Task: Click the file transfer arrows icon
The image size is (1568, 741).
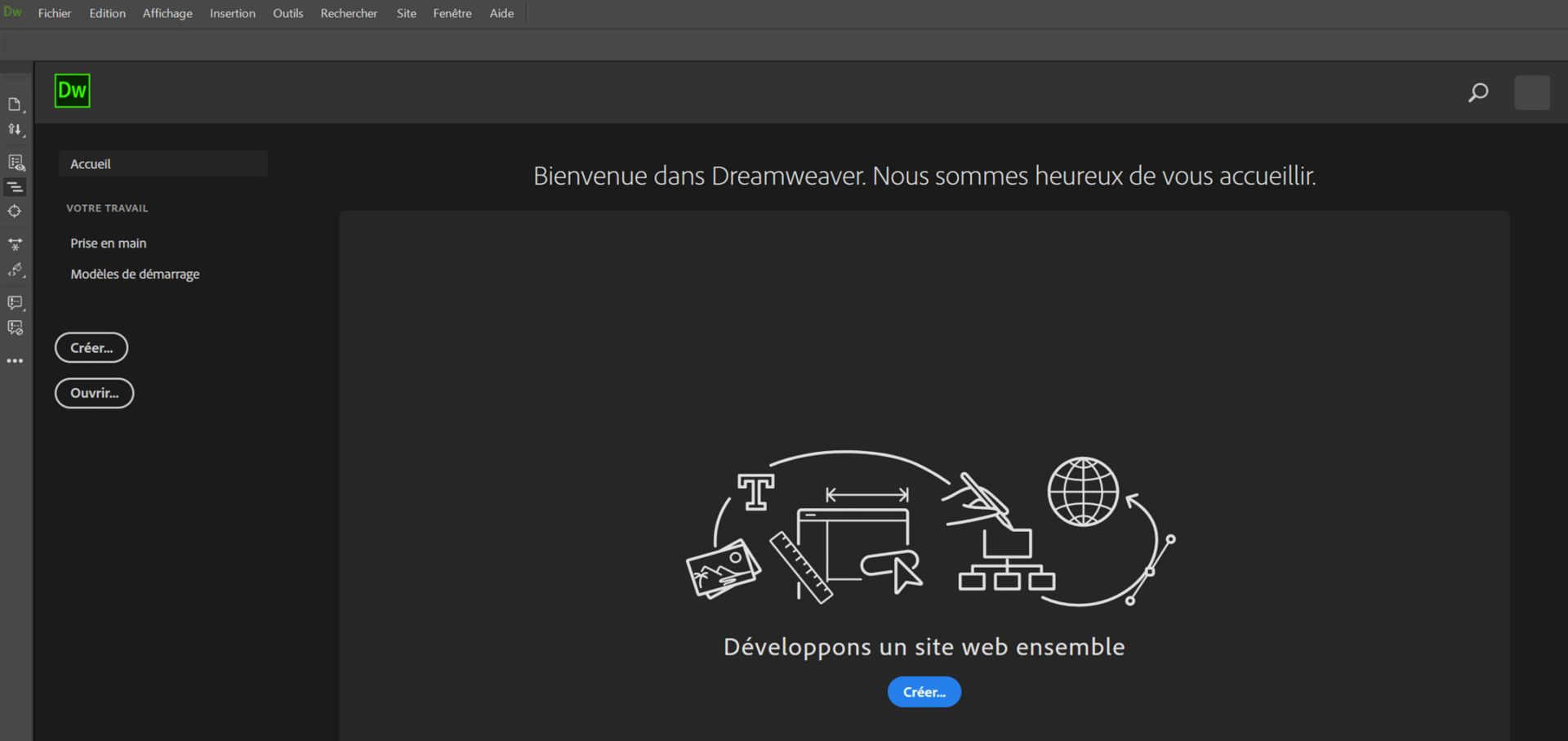Action: point(15,129)
